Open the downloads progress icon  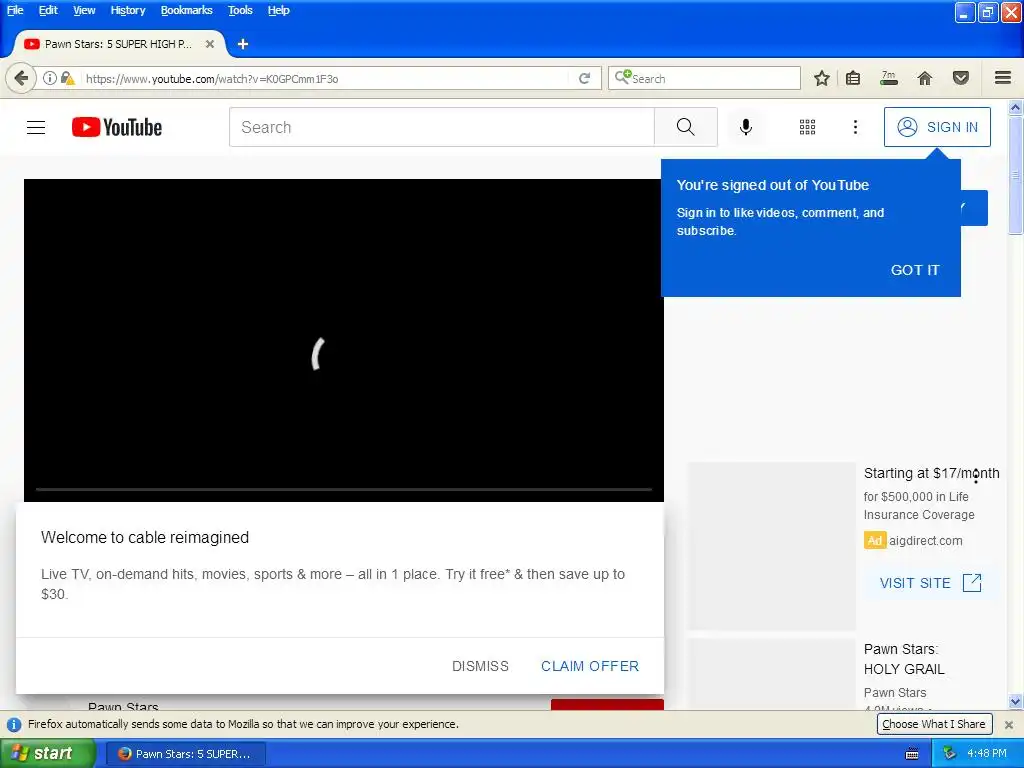pyautogui.click(x=889, y=78)
